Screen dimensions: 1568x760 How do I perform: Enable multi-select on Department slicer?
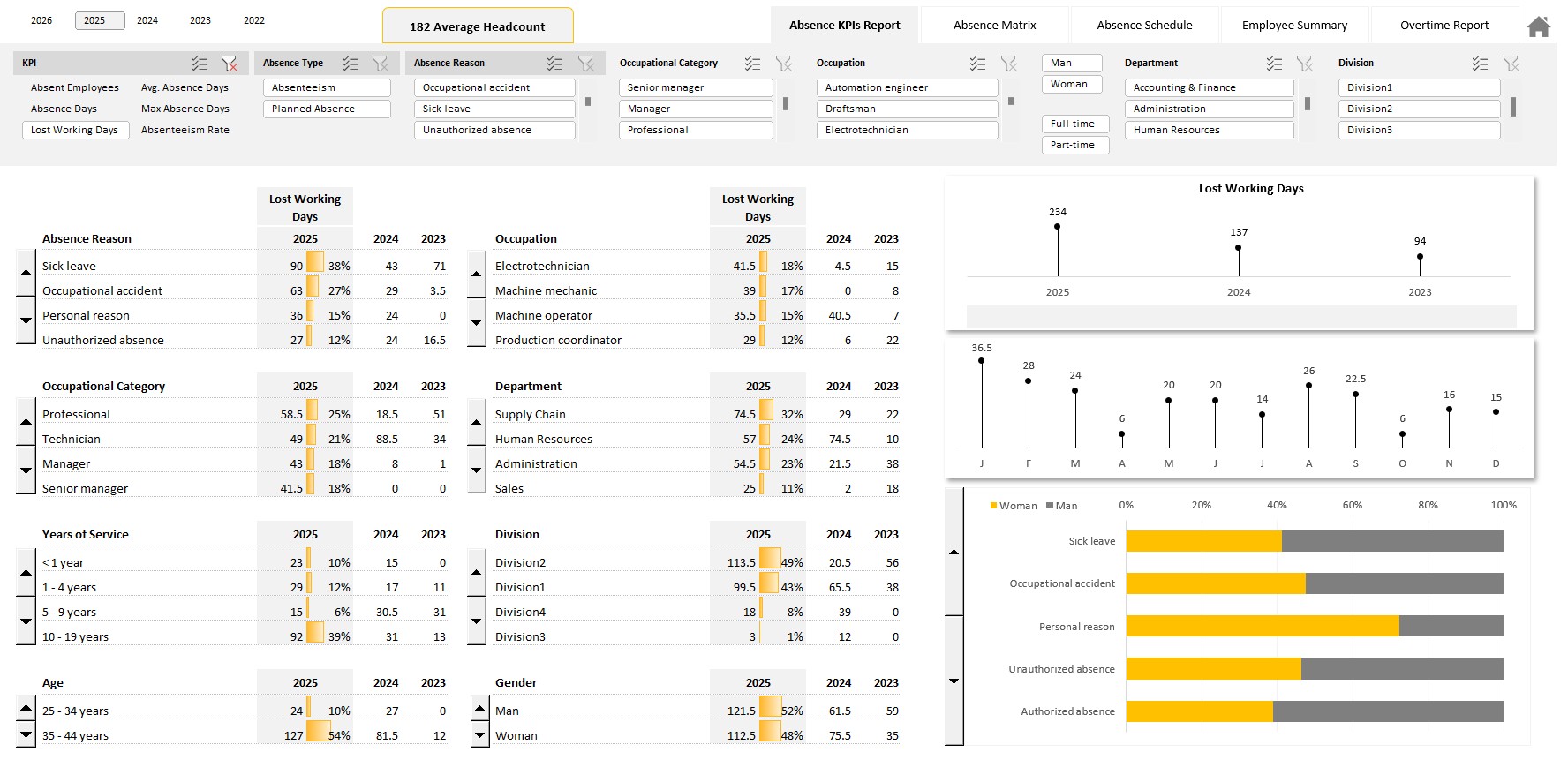(1274, 64)
